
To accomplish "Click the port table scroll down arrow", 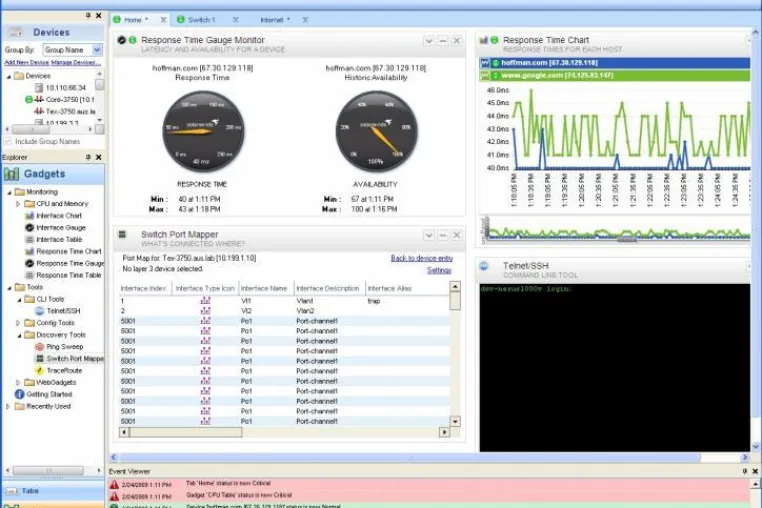I will click(455, 421).
